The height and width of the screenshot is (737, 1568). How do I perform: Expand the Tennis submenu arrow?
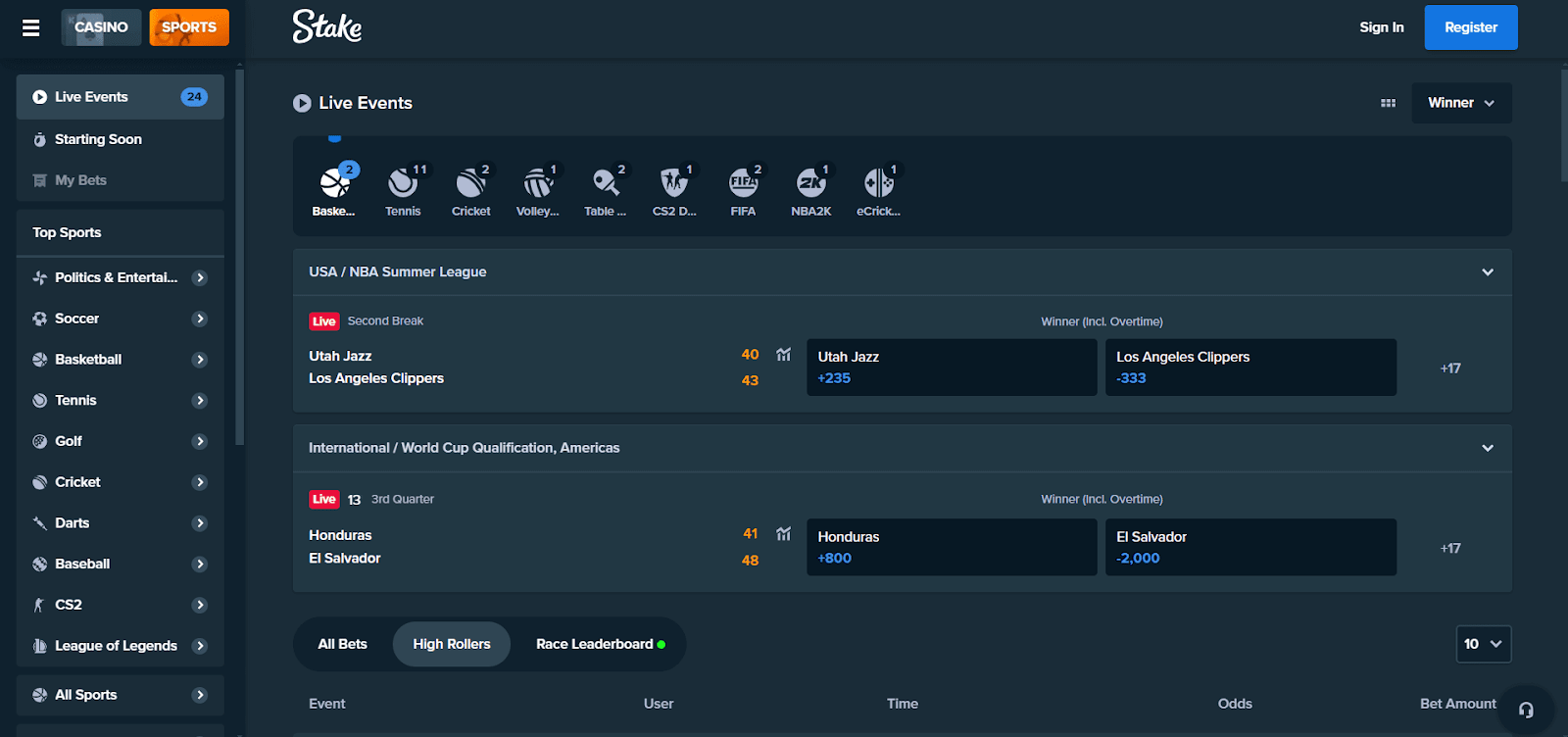click(x=200, y=400)
